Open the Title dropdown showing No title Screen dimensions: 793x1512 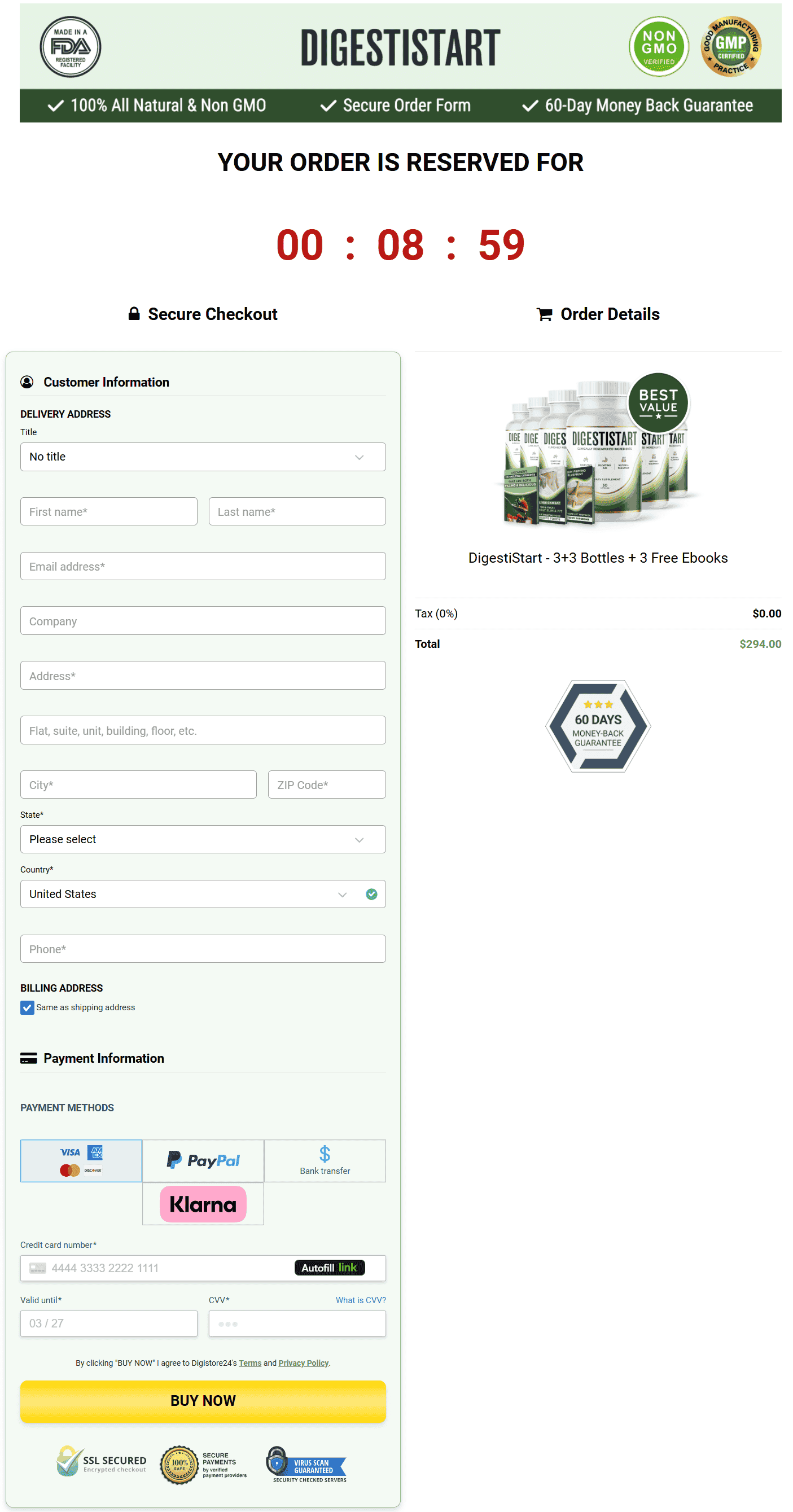coord(203,457)
